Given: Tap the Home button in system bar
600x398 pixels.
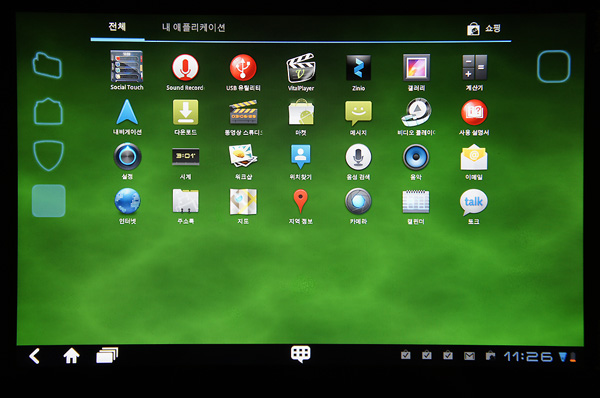Looking at the screenshot, I should tap(72, 356).
